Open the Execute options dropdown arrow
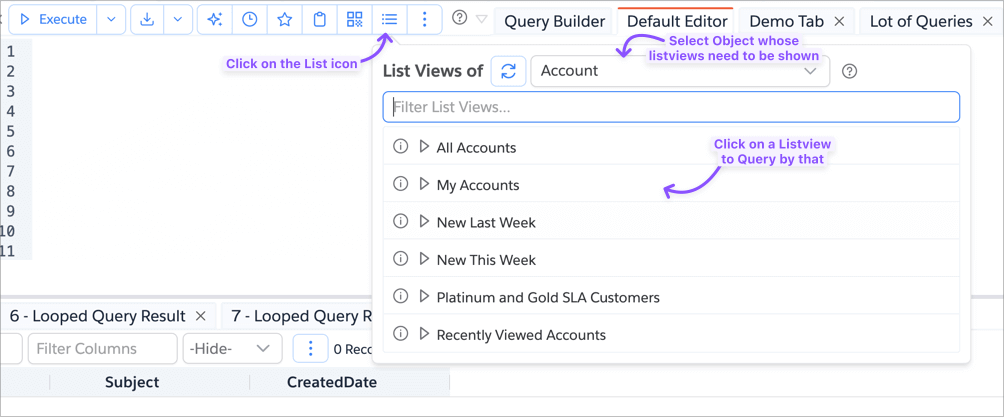1004x417 pixels. point(111,19)
